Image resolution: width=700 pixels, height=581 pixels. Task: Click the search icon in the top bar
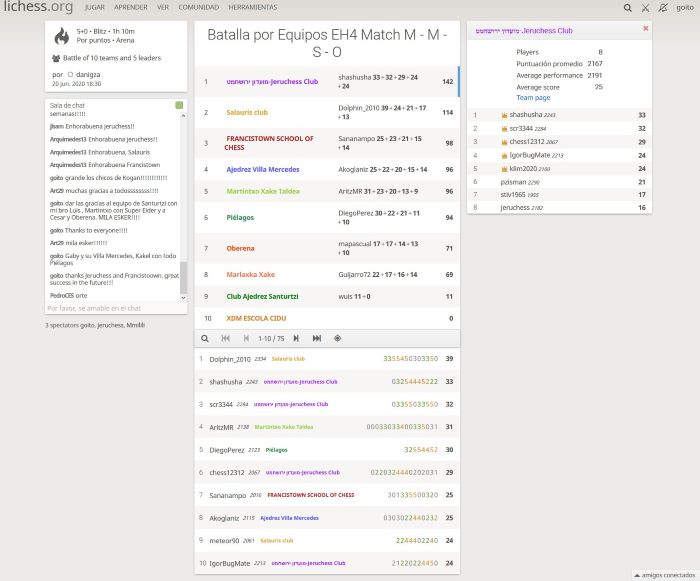pos(627,7)
